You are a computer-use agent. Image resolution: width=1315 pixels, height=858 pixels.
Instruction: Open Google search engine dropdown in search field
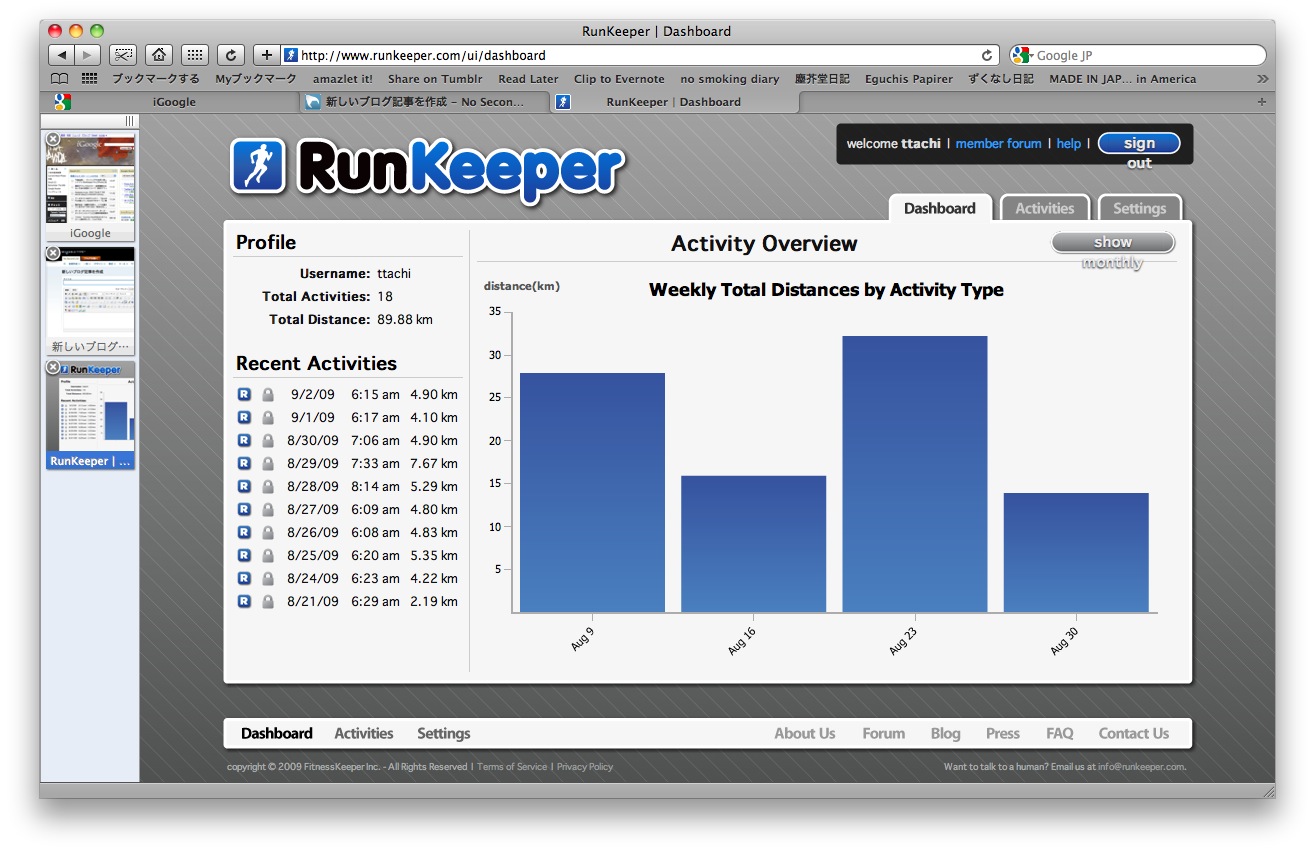pyautogui.click(x=1022, y=56)
